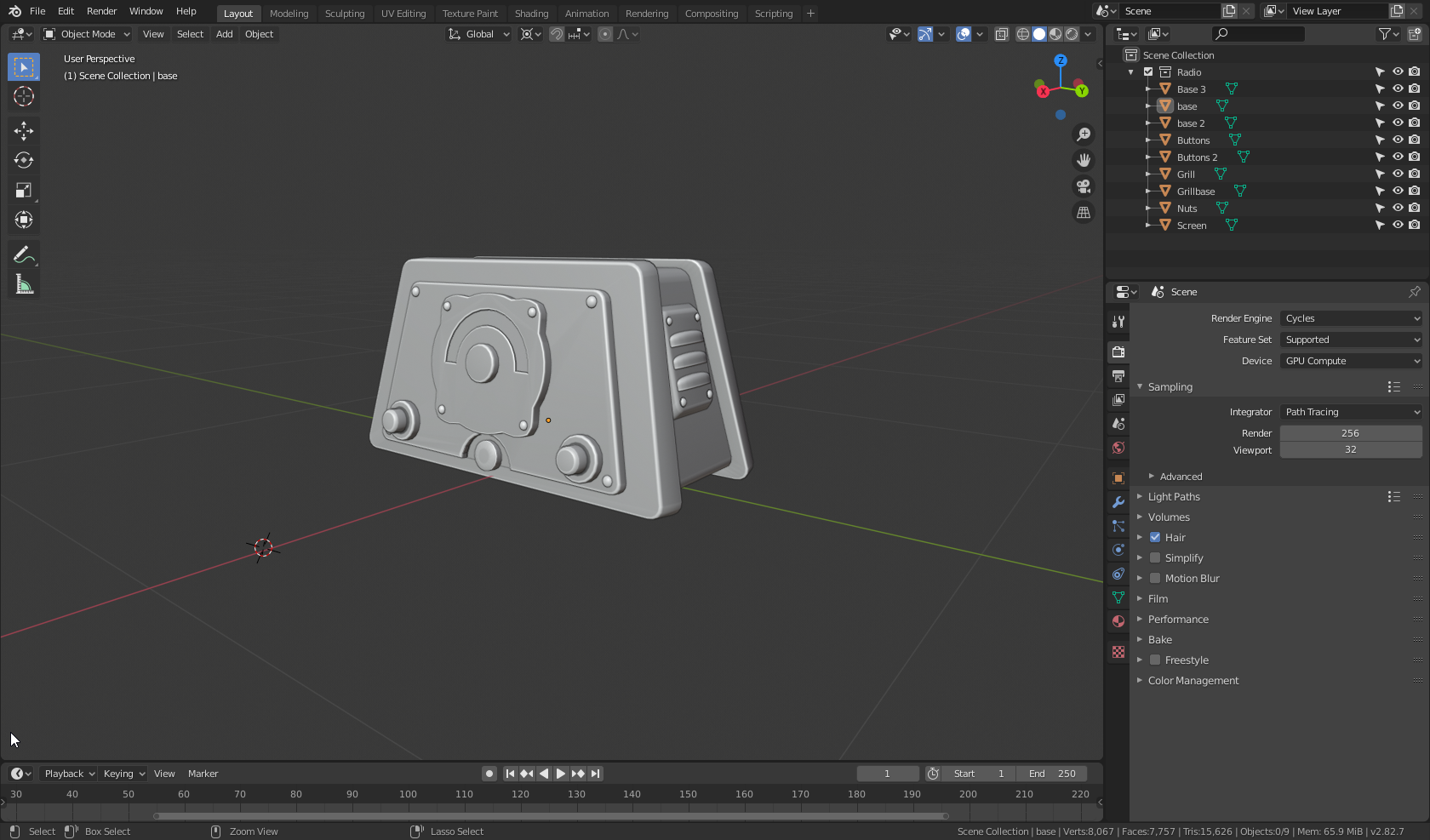
Task: Hide the Grill object using its eye icon
Action: pos(1397,174)
